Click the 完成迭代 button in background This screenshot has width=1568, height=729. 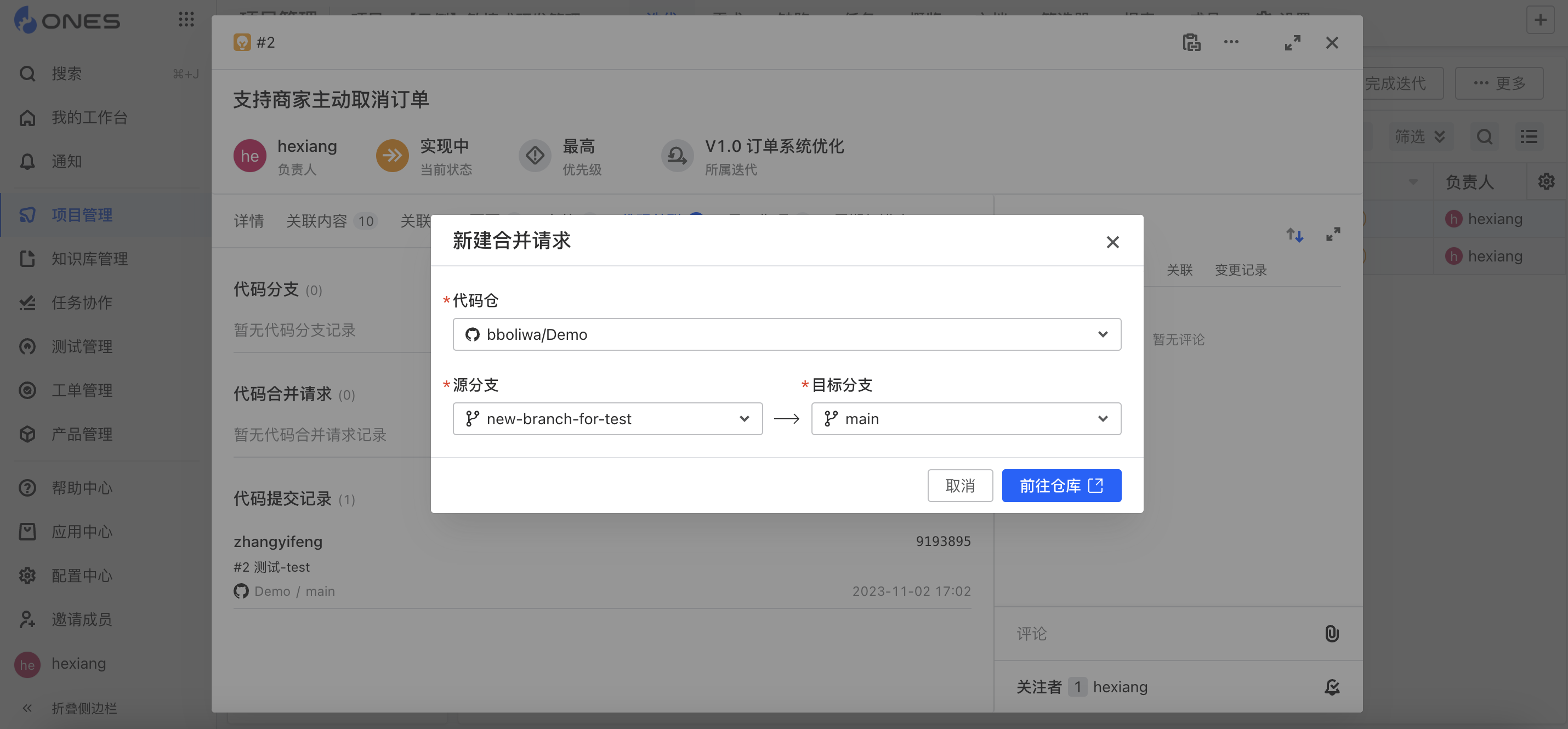1400,83
